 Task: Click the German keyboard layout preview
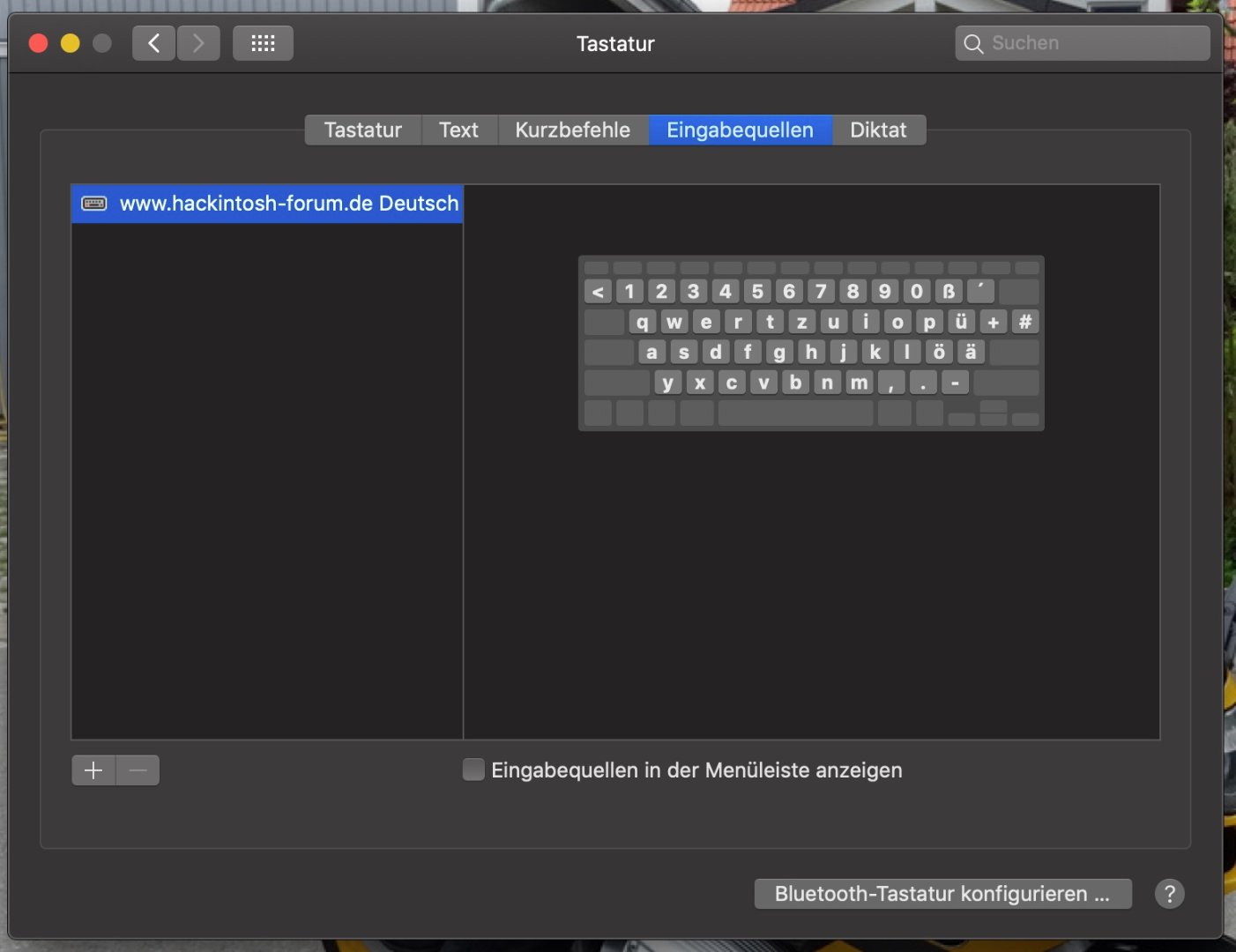[811, 343]
